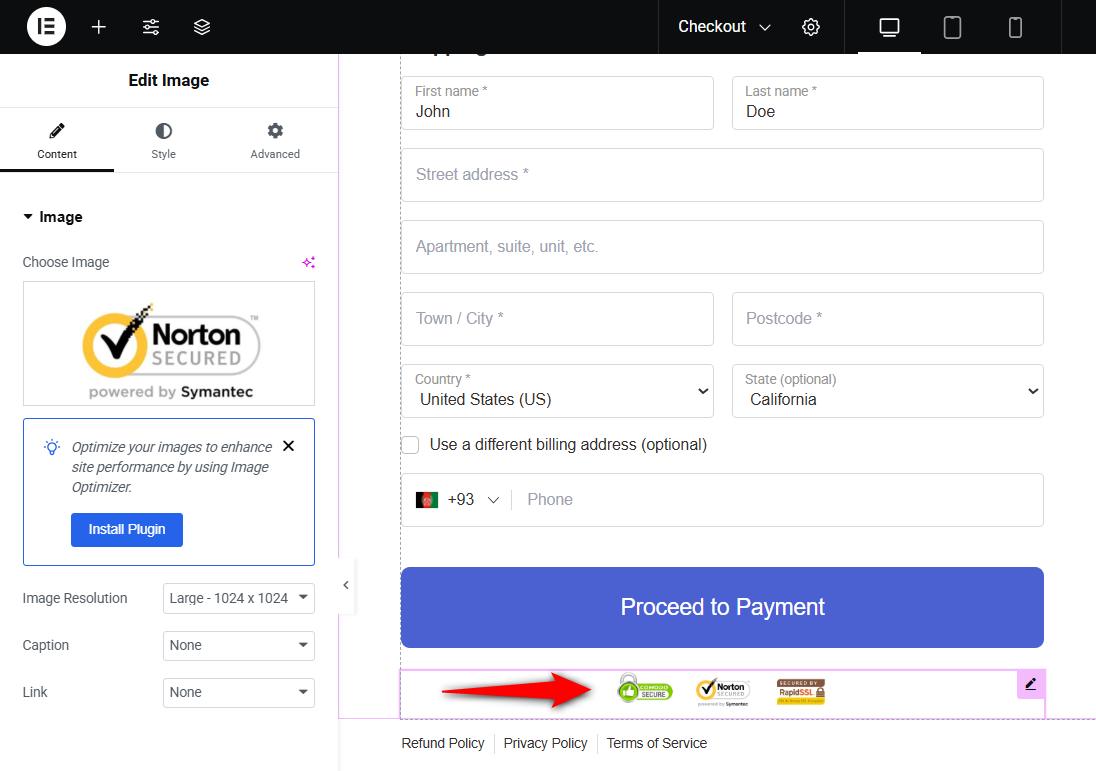Click the Postcode field
The height and width of the screenshot is (771, 1096).
pos(888,319)
